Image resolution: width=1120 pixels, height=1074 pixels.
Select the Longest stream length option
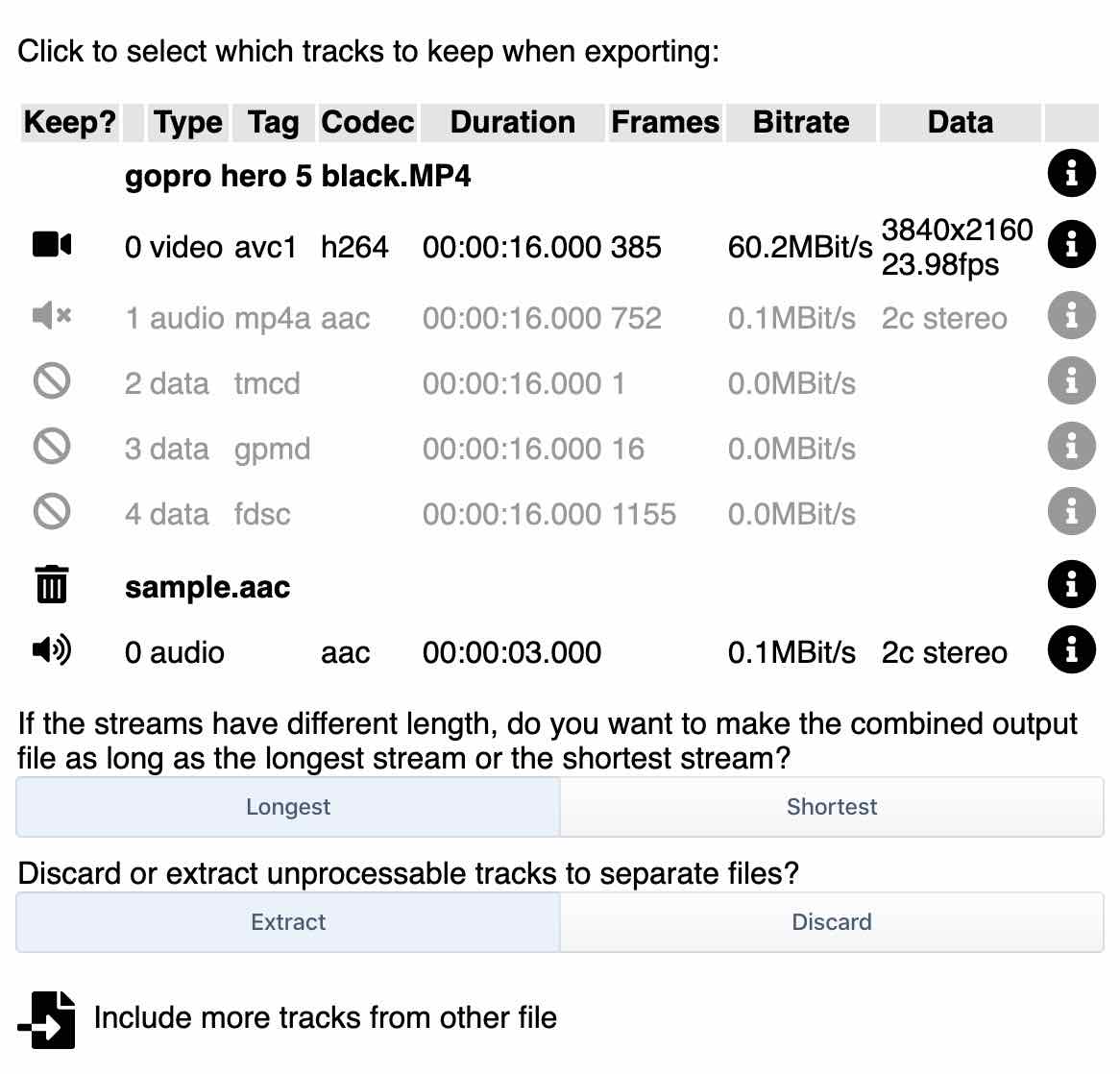click(287, 807)
